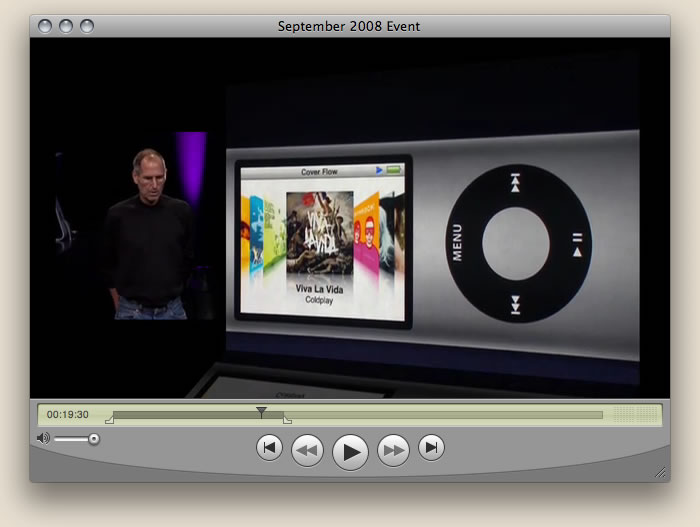Click the green battery icon on iPod screen

point(394,170)
